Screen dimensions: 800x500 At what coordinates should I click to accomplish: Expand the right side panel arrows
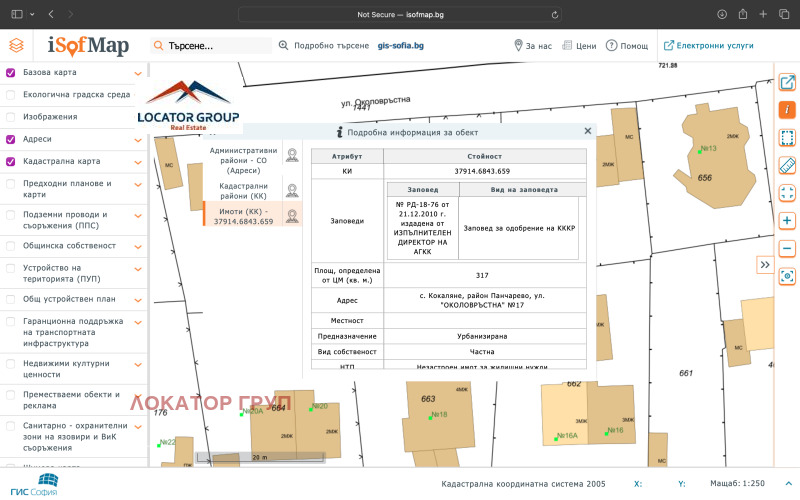tap(765, 265)
